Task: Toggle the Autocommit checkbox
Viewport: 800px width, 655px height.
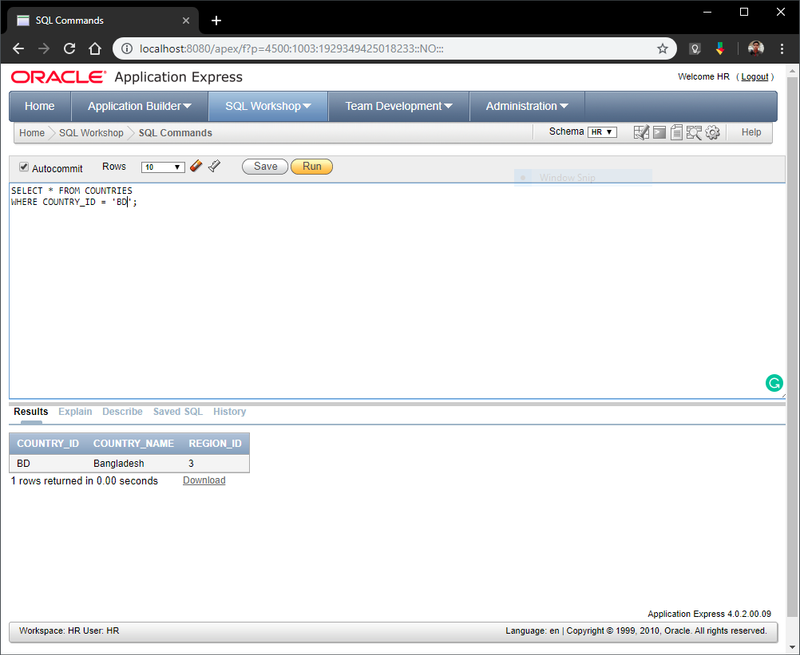Action: click(24, 167)
